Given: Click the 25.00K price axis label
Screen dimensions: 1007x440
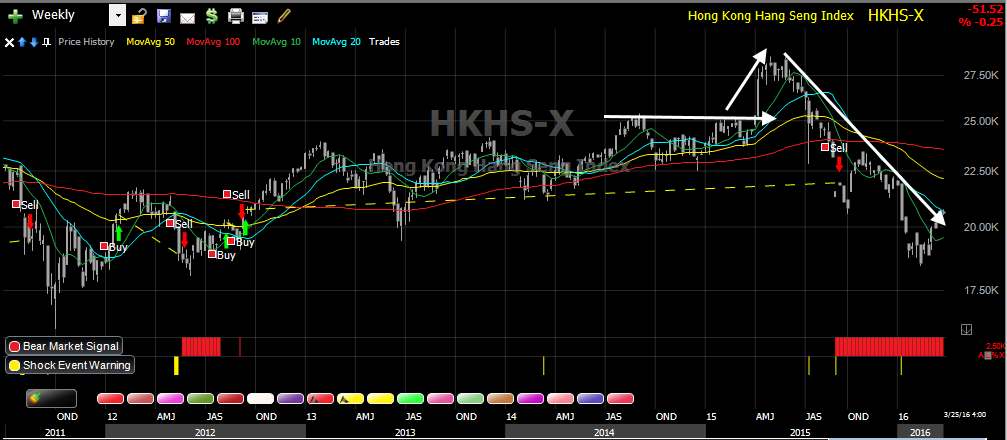Looking at the screenshot, I should (979, 121).
